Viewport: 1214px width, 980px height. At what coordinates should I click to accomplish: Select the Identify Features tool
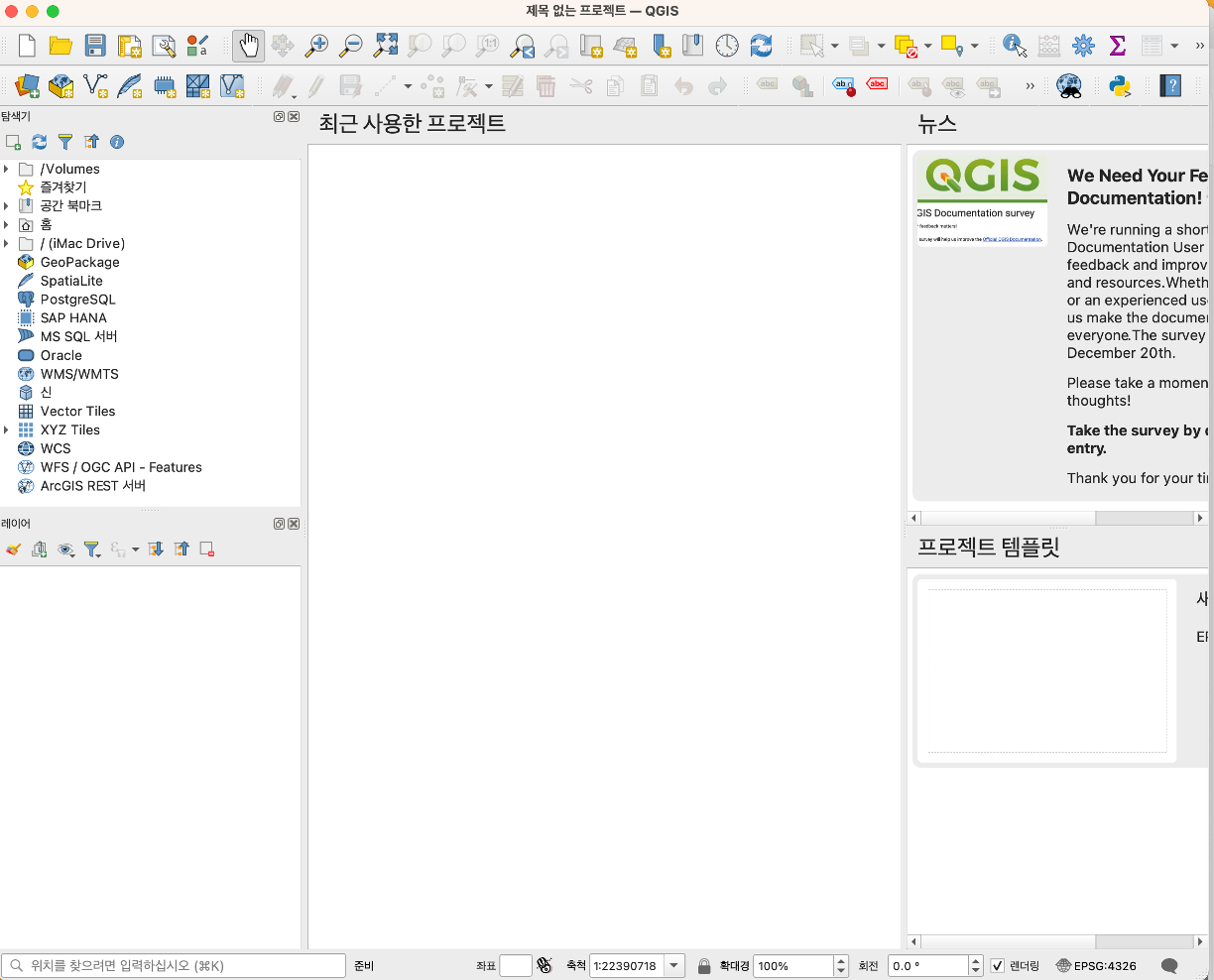pyautogui.click(x=1015, y=46)
